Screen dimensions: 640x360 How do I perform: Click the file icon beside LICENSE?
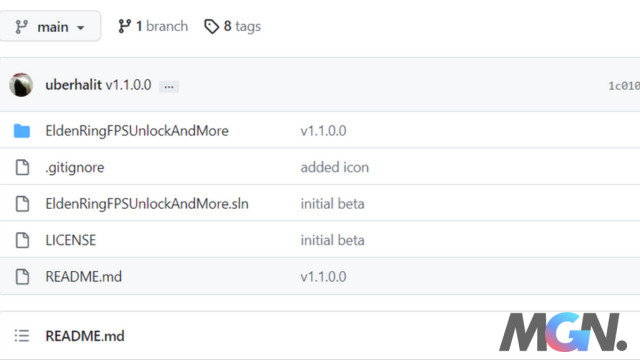[22, 240]
